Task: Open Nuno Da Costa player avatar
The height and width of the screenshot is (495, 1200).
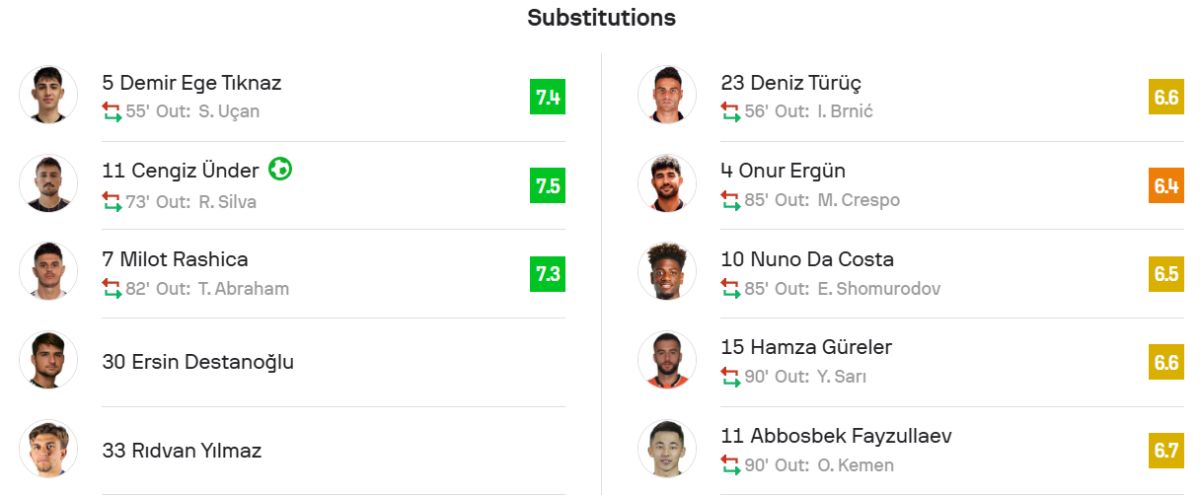Action: tap(667, 272)
